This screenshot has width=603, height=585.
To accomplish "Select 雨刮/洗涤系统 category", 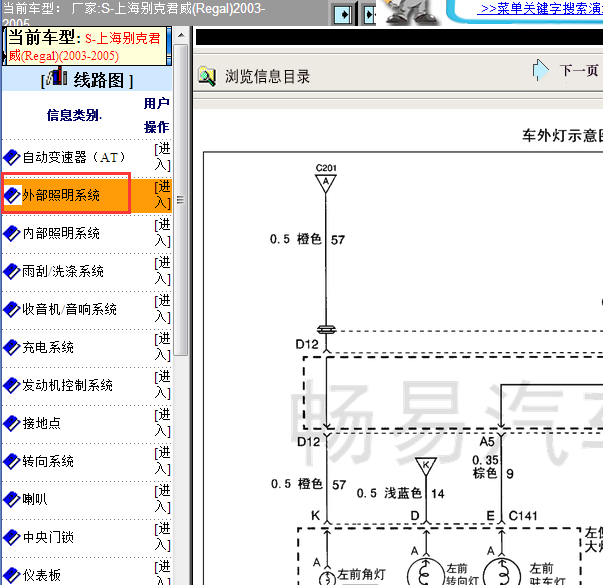I will pos(63,272).
